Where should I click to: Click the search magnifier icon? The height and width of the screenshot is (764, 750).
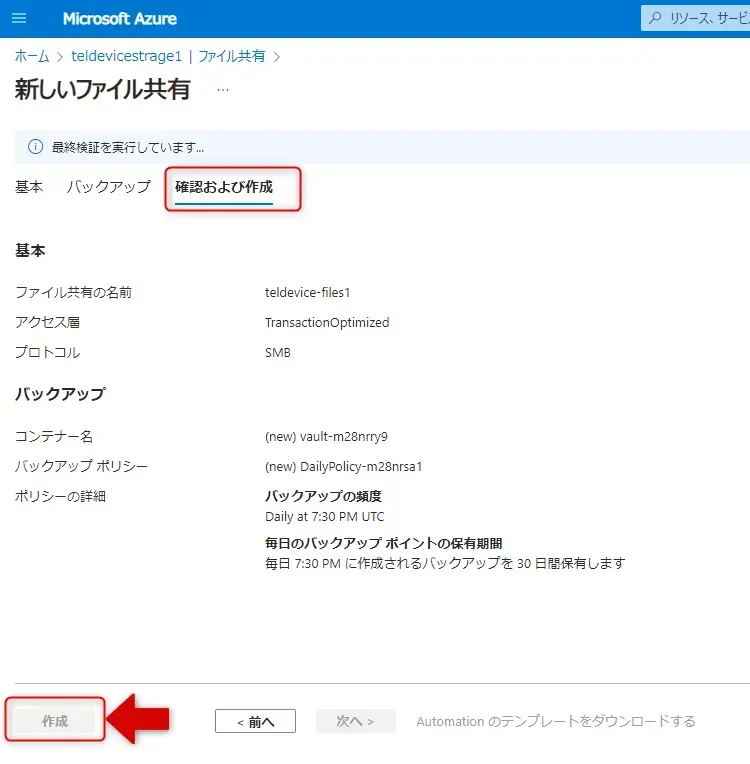click(x=656, y=19)
